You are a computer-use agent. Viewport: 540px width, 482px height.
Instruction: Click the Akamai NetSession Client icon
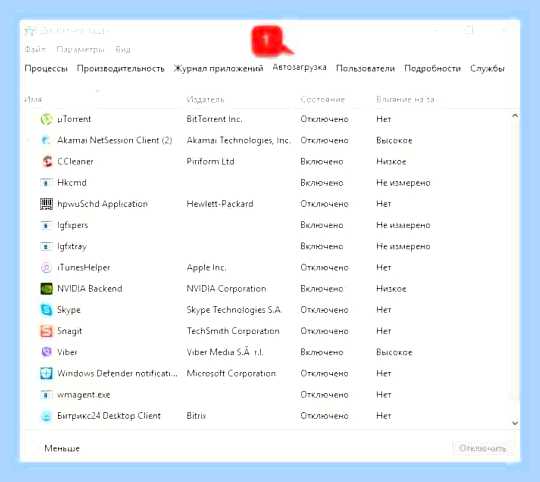[46, 140]
